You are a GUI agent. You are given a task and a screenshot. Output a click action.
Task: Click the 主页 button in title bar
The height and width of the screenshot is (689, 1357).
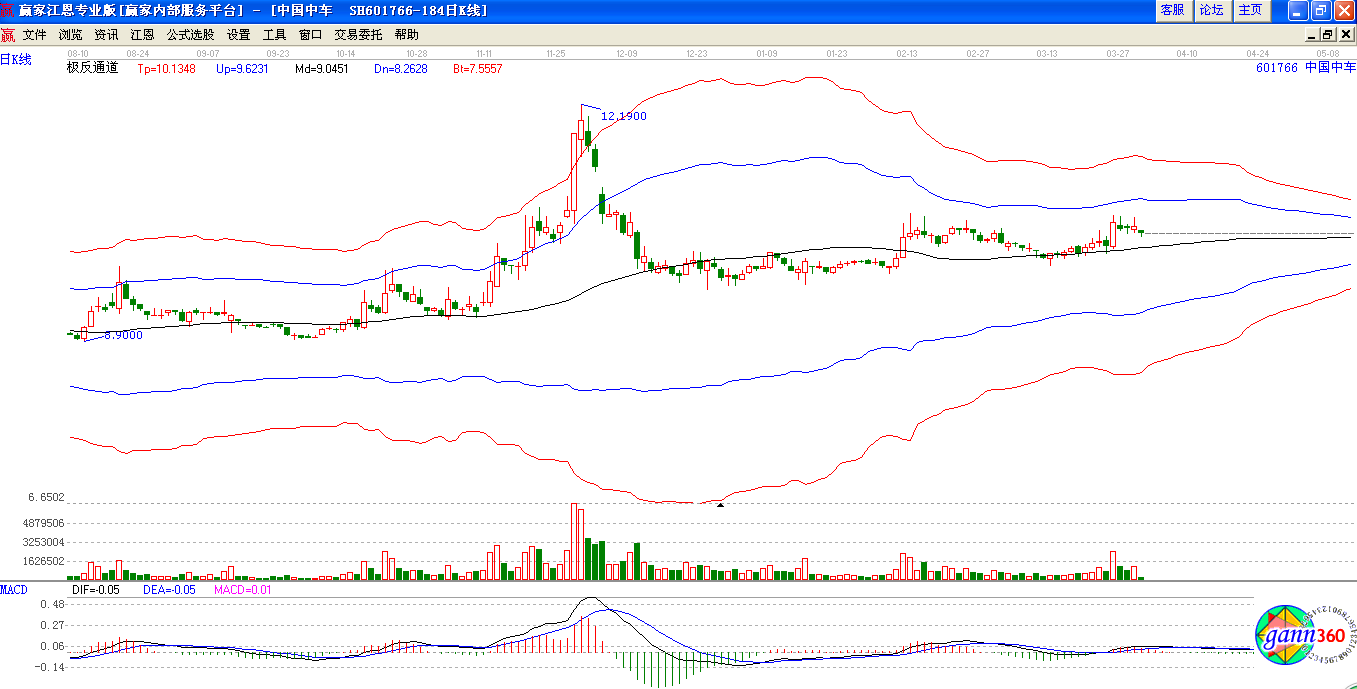[x=1250, y=10]
